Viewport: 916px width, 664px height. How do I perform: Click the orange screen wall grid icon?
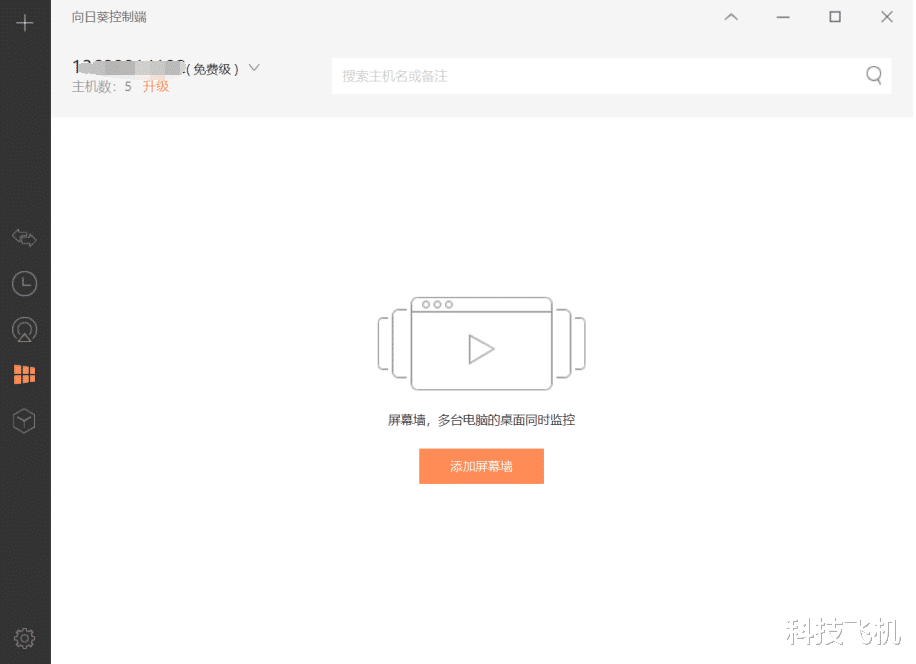pyautogui.click(x=24, y=374)
